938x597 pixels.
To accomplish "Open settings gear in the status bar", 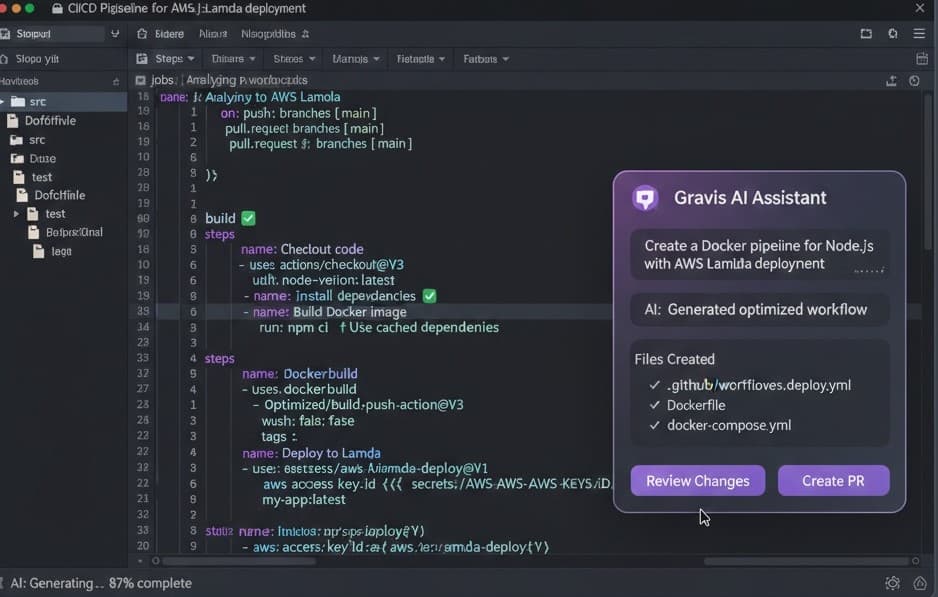I will click(x=892, y=583).
